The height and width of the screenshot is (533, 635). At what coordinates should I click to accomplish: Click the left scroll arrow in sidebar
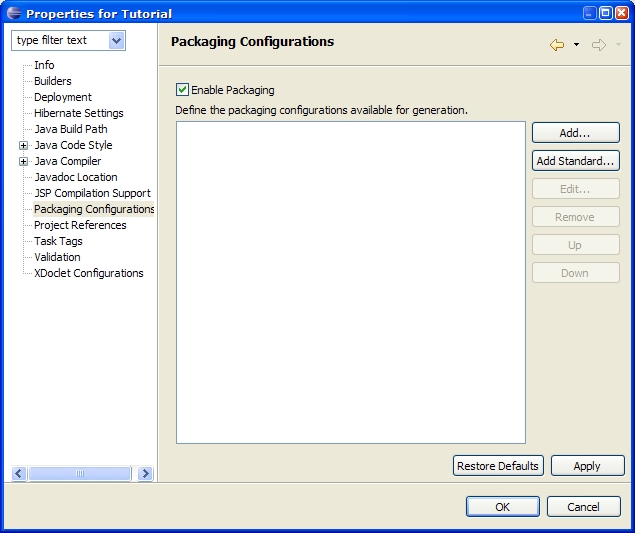tap(19, 473)
